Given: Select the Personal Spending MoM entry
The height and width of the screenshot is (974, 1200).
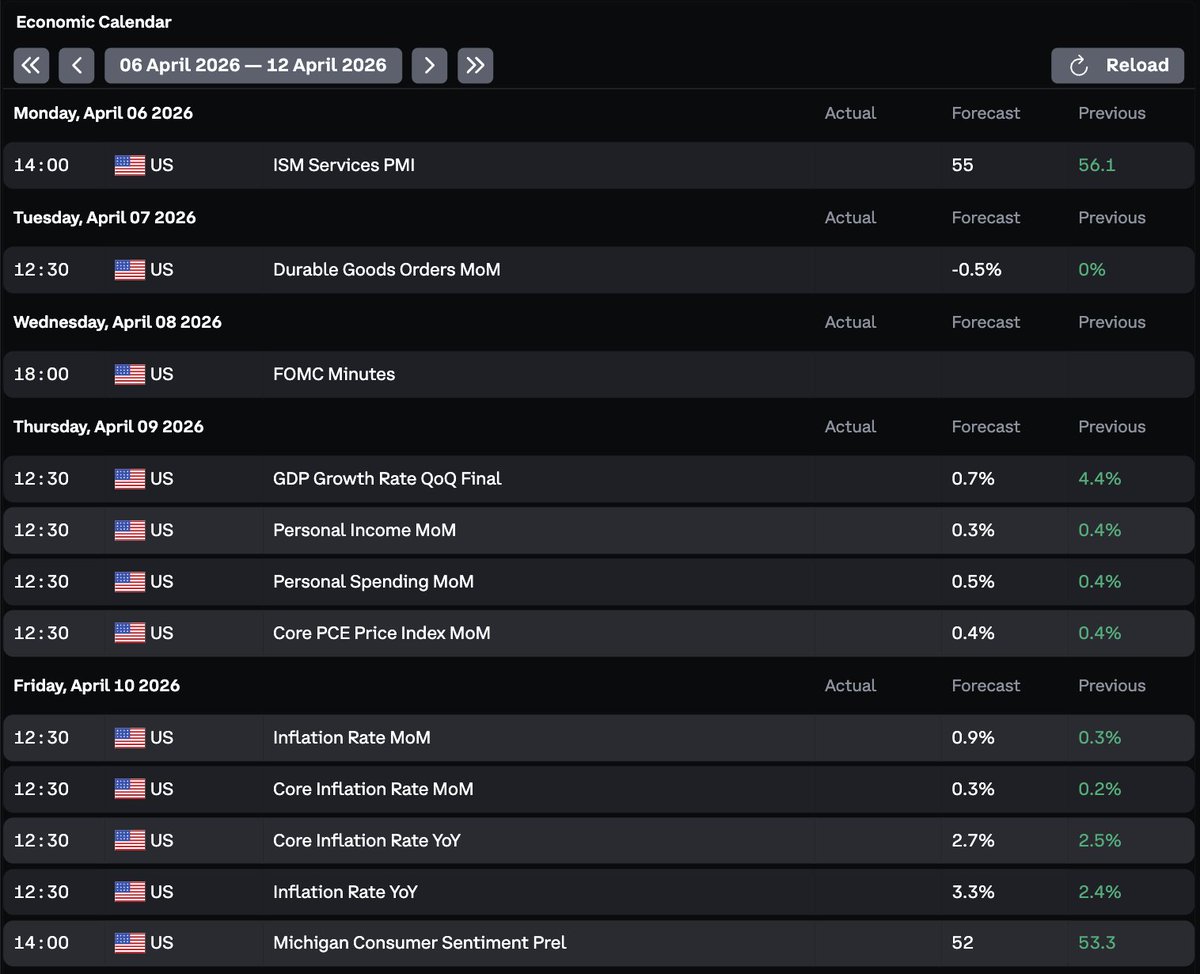Looking at the screenshot, I should (x=373, y=582).
